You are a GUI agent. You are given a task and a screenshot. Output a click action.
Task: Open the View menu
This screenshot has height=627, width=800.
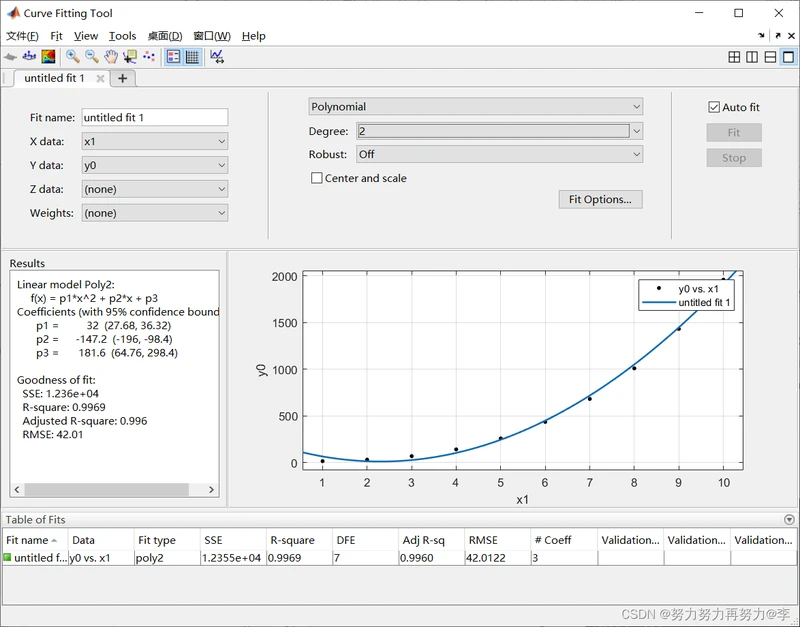click(x=86, y=36)
